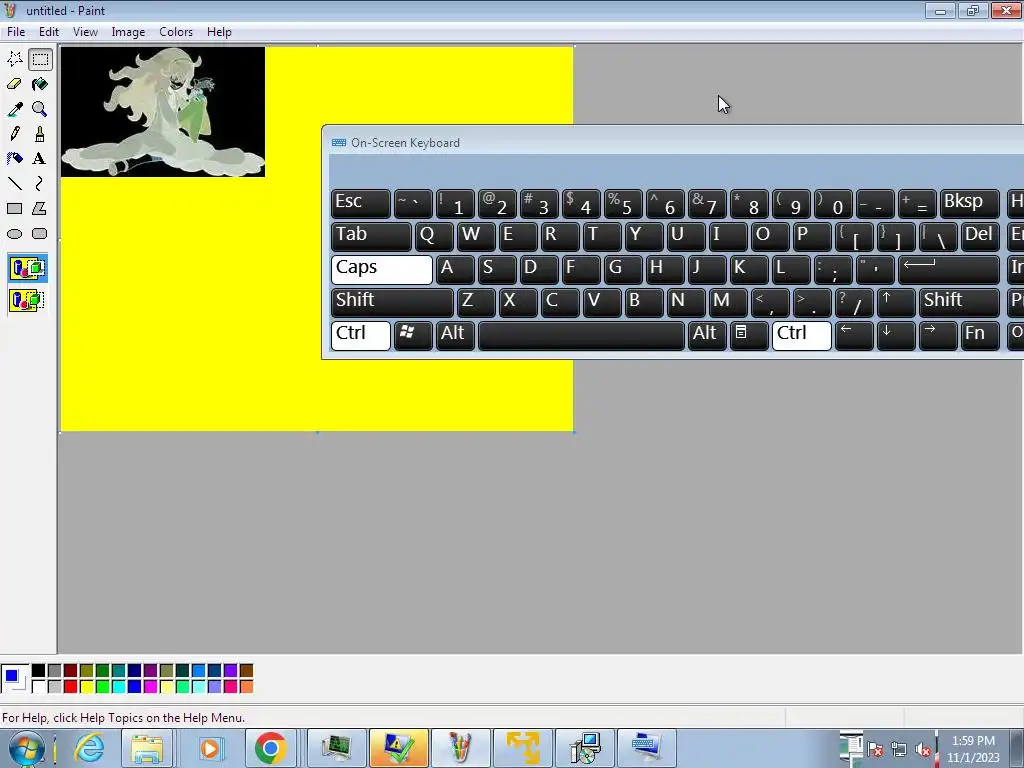
Task: Pick the Brush tool
Action: [x=40, y=134]
